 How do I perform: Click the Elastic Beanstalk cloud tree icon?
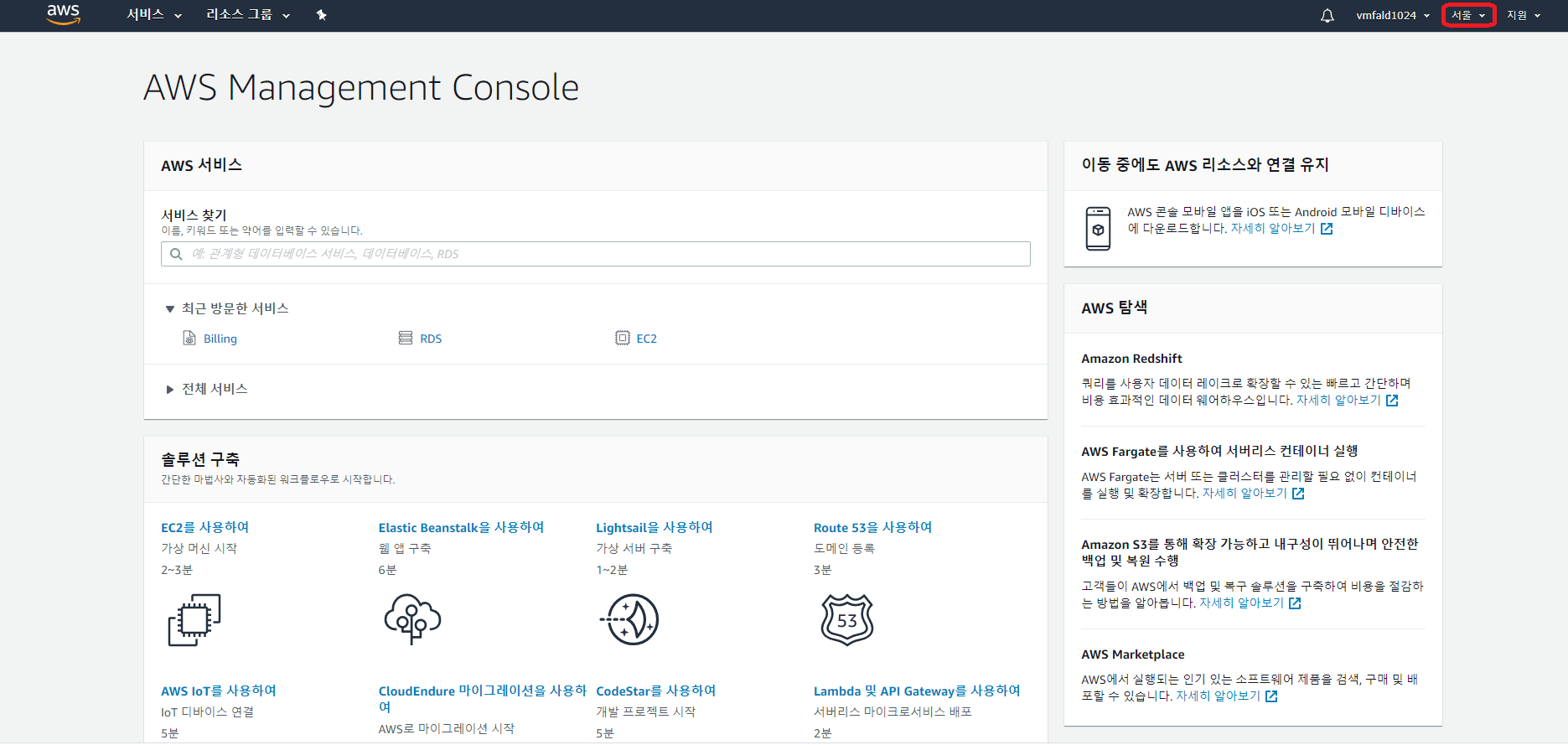[x=412, y=619]
